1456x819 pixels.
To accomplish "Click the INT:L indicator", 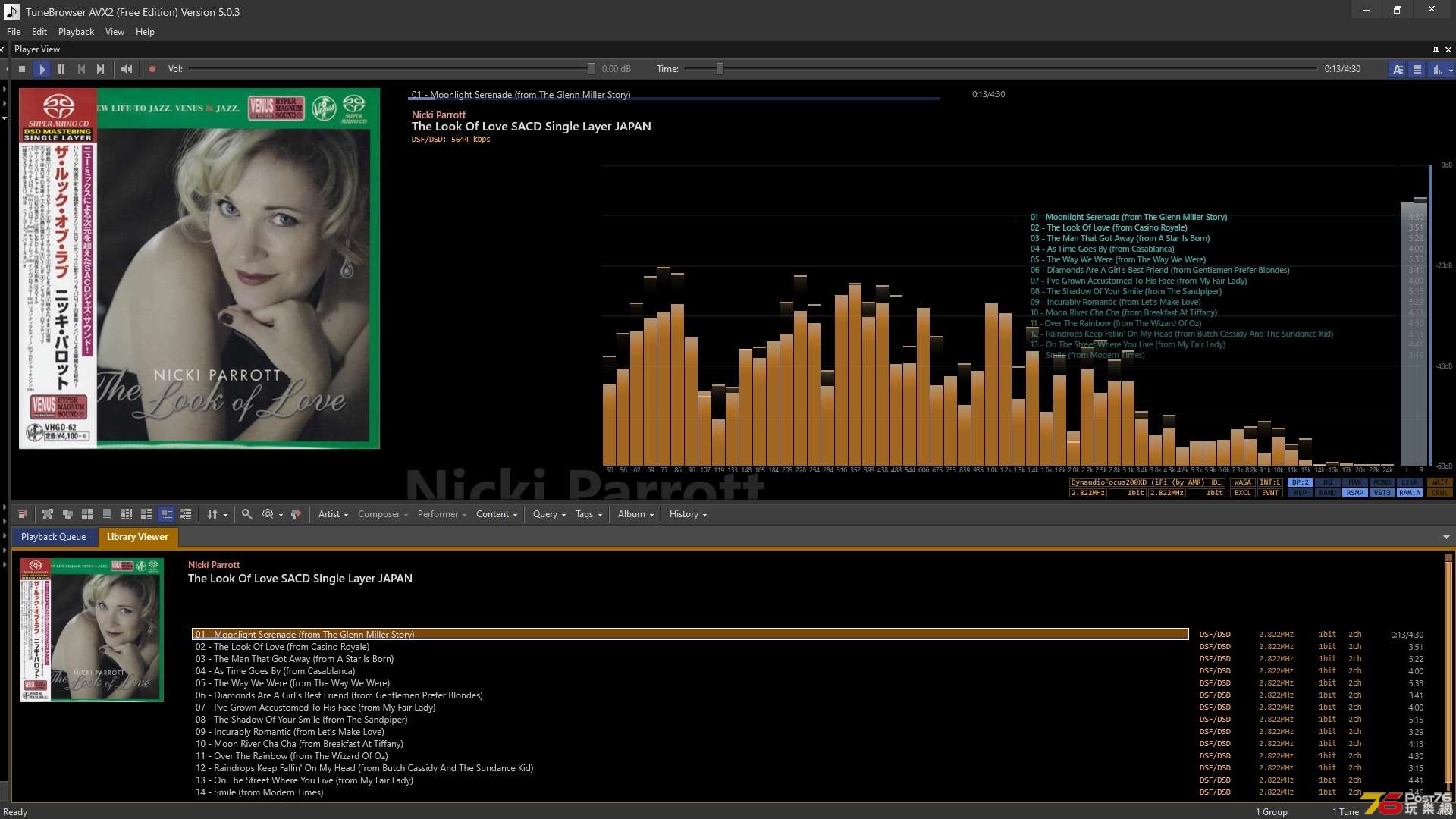I will [x=1269, y=482].
